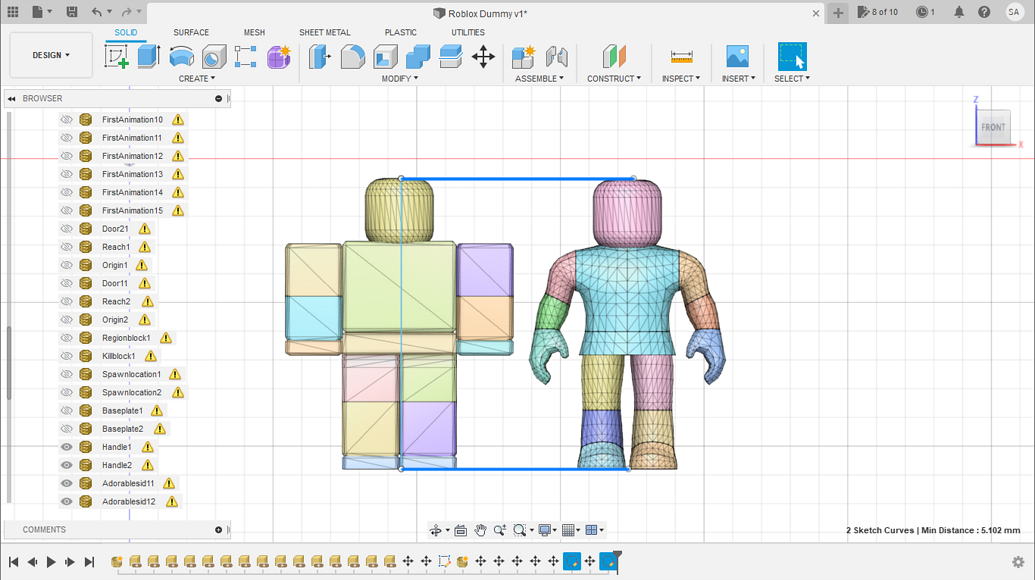
Task: Select the Pan hand tool
Action: (x=480, y=530)
